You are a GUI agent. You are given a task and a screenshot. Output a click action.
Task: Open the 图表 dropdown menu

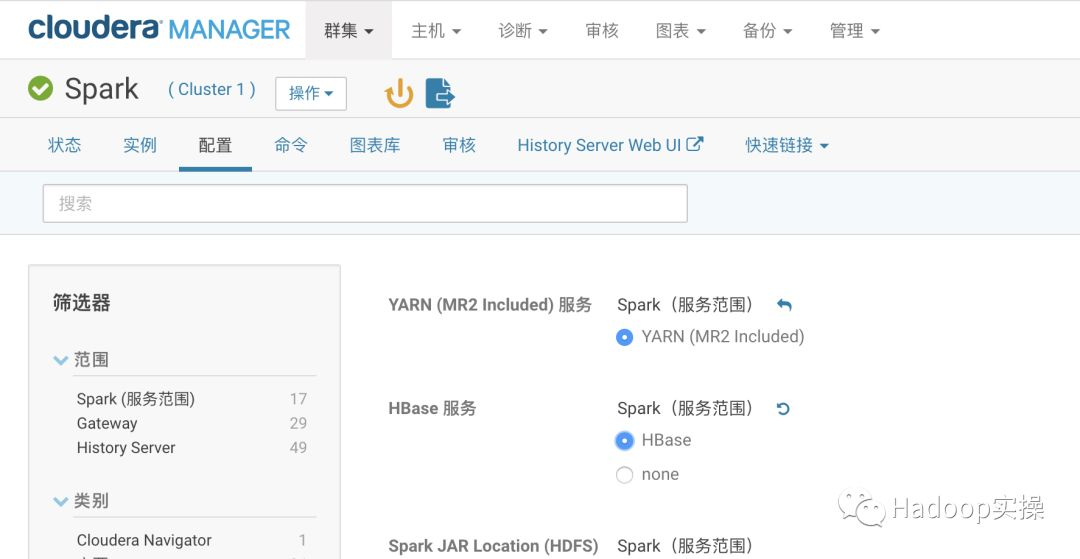(681, 30)
